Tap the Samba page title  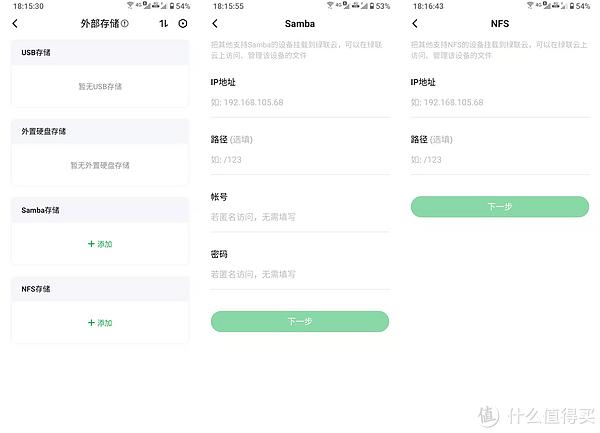point(300,24)
